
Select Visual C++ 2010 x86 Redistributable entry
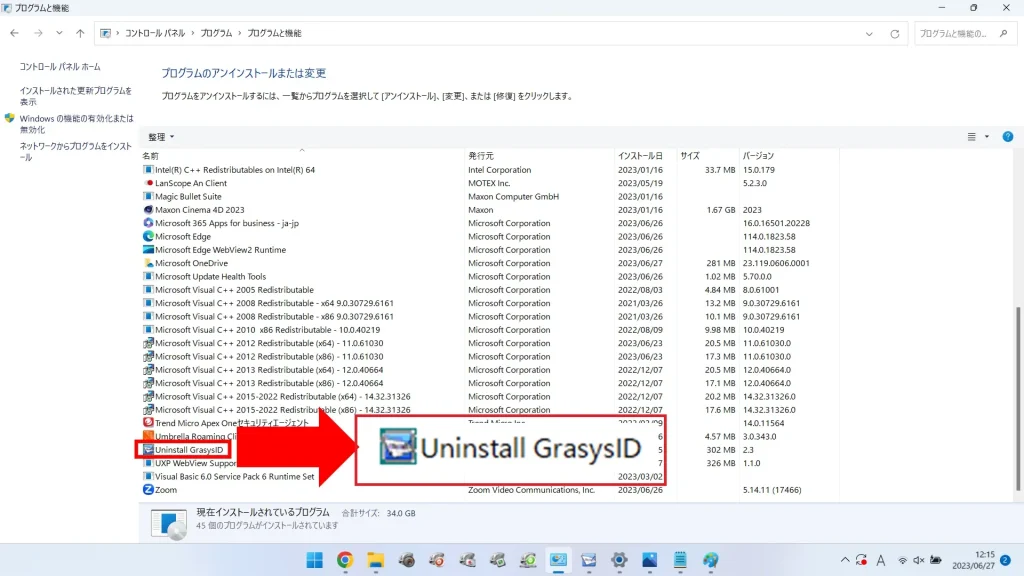(267, 330)
